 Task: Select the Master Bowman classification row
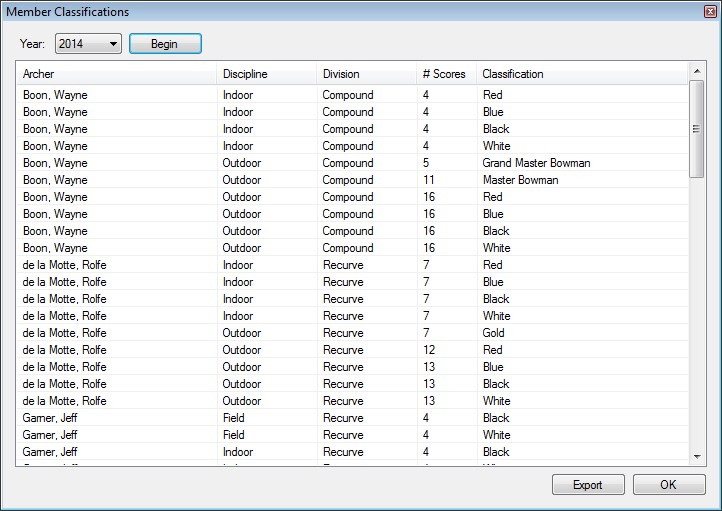(x=353, y=180)
